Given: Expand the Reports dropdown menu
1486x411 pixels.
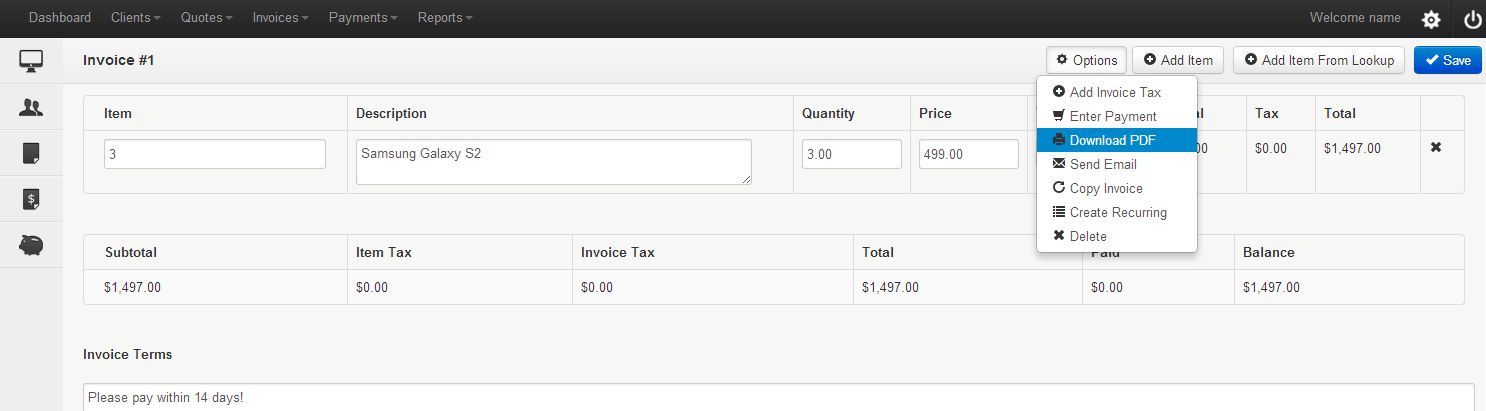Looking at the screenshot, I should [x=445, y=18].
